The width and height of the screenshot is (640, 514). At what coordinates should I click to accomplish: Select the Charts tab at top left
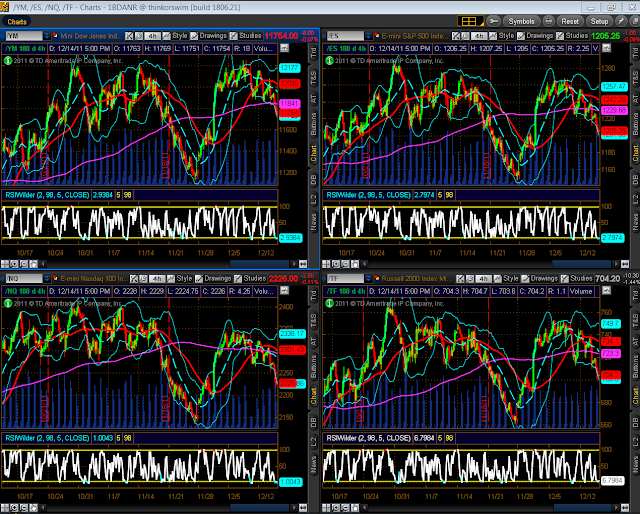point(17,19)
